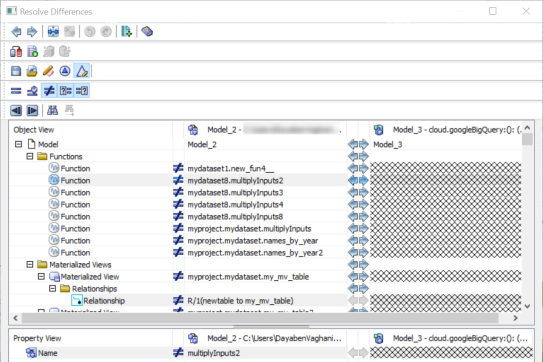543x362 pixels.
Task: Toggle the equal-sign filter icon
Action: [16, 91]
